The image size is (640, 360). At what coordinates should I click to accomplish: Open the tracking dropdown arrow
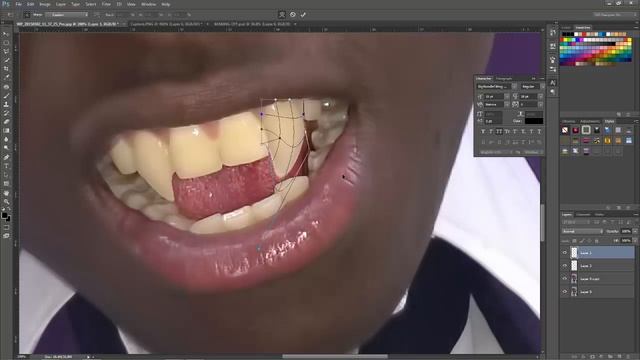tap(540, 104)
